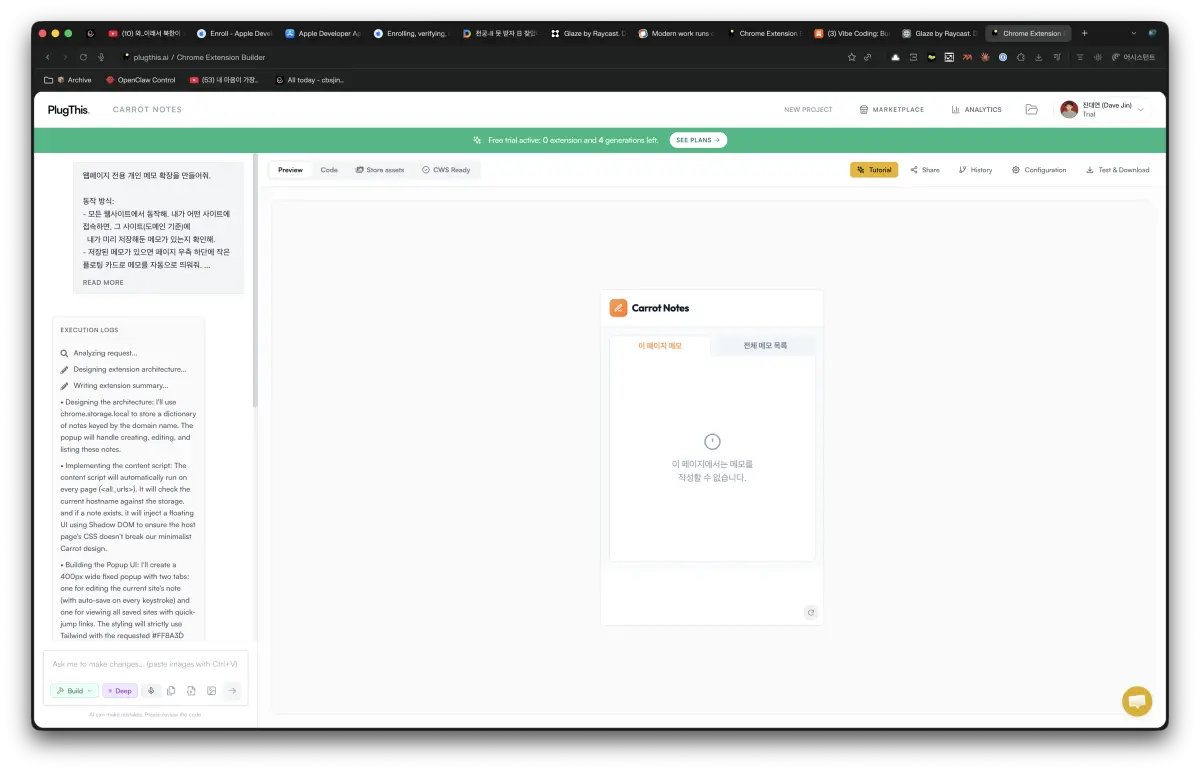Screen dimensions: 1200x772
Task: Click the code file attach icon in chat toolbar
Action: pyautogui.click(x=191, y=690)
